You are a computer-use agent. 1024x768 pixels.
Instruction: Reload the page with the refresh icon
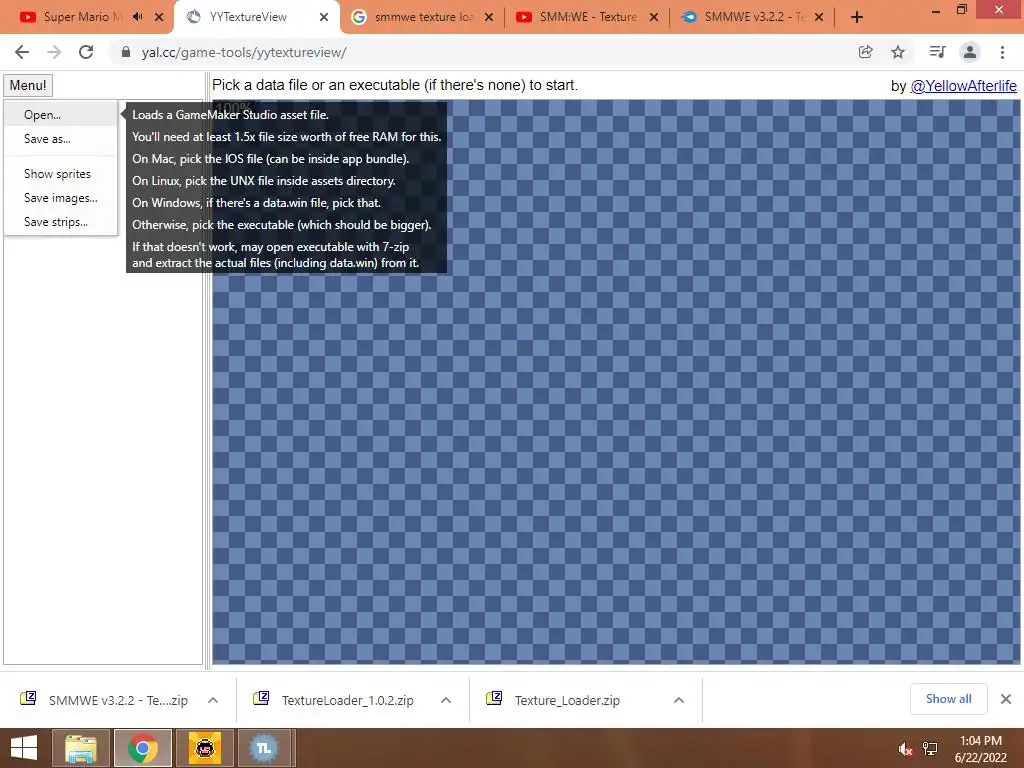(86, 52)
